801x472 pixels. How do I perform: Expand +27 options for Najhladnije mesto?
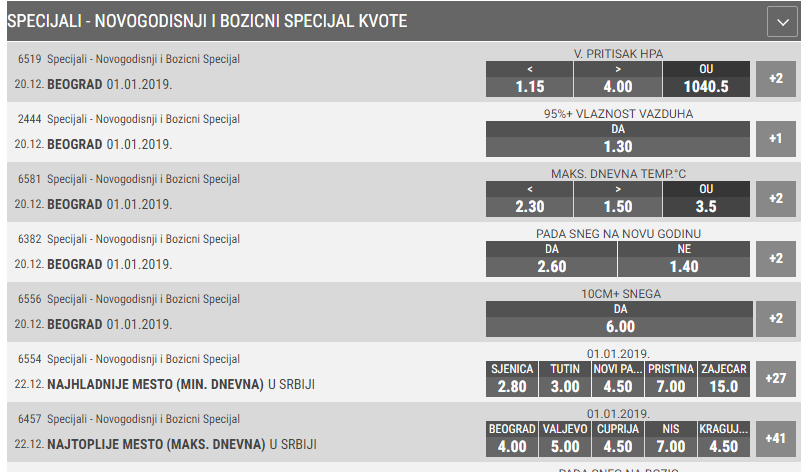click(x=775, y=379)
